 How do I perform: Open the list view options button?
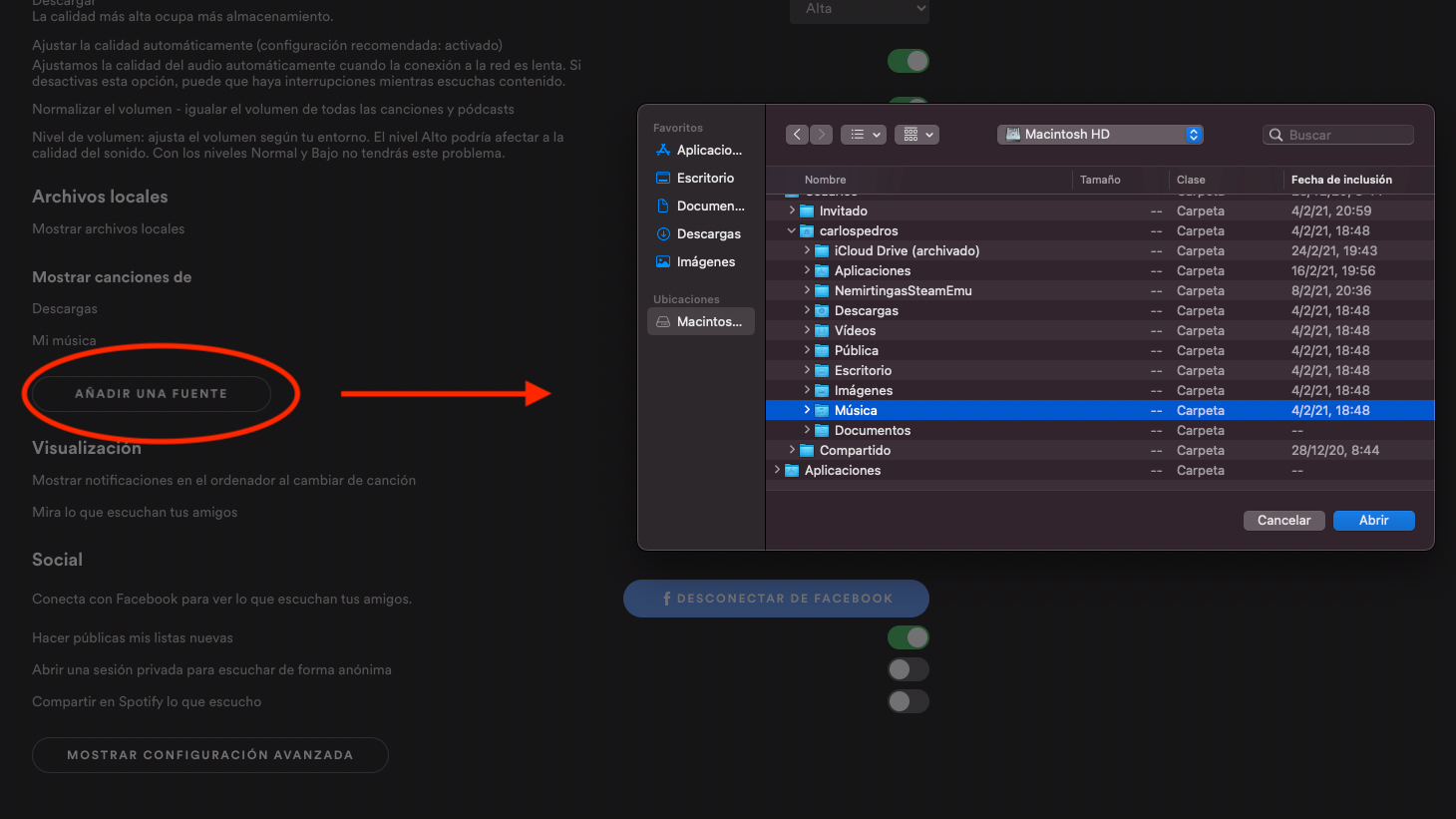pos(864,135)
